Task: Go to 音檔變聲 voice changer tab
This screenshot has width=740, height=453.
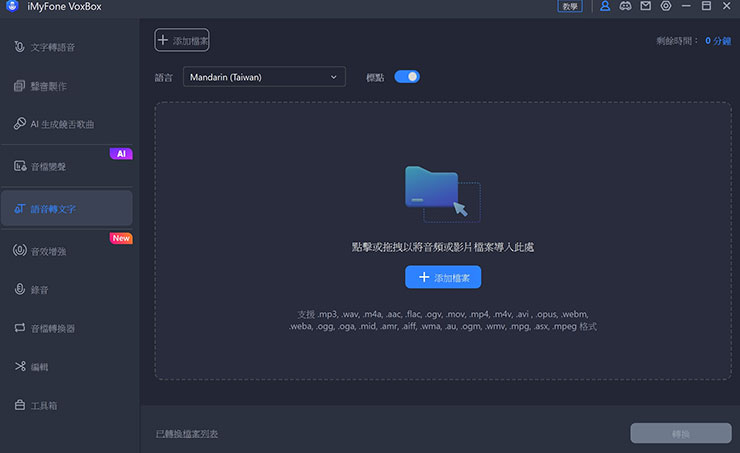Action: coord(66,166)
